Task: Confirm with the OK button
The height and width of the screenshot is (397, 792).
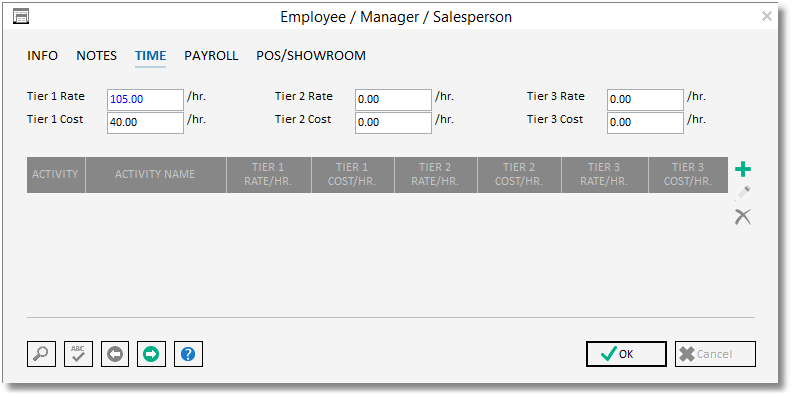Action: pos(626,354)
